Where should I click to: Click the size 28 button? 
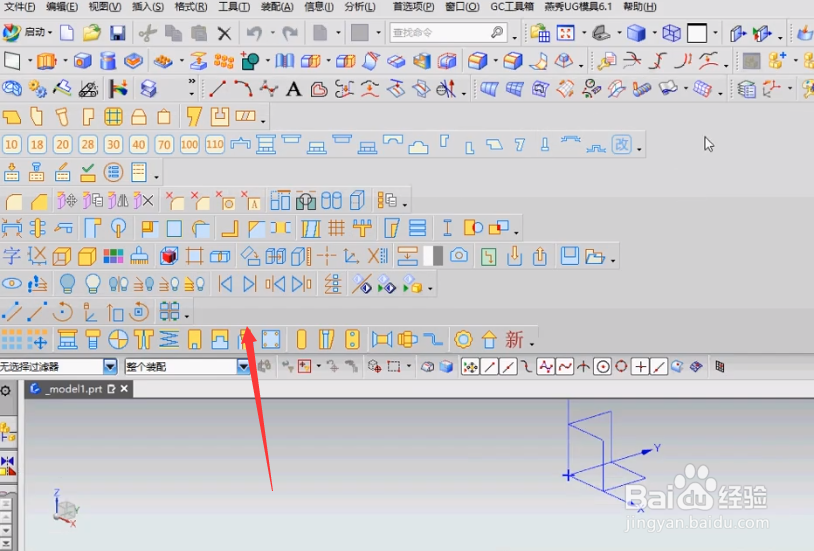[88, 144]
